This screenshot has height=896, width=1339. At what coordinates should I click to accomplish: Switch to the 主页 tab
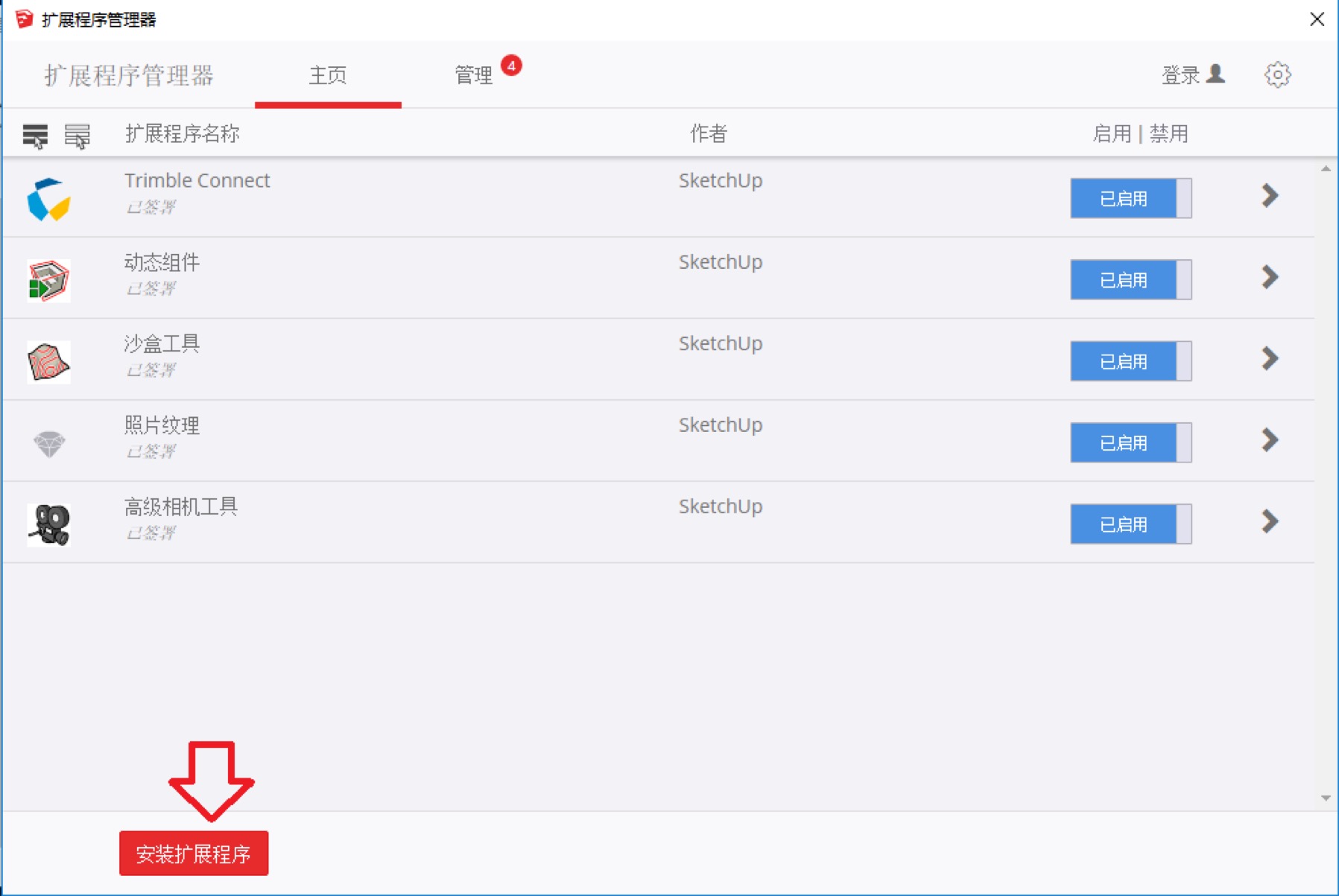pos(328,74)
